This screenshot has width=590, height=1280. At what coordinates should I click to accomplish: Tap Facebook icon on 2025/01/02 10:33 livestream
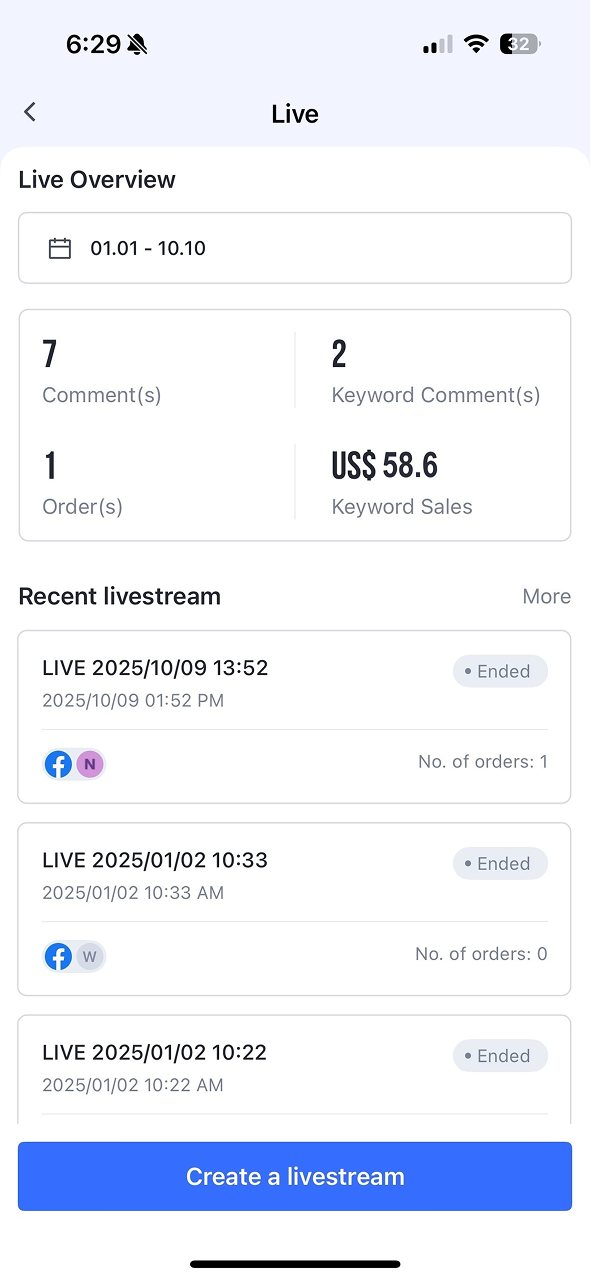coord(59,957)
